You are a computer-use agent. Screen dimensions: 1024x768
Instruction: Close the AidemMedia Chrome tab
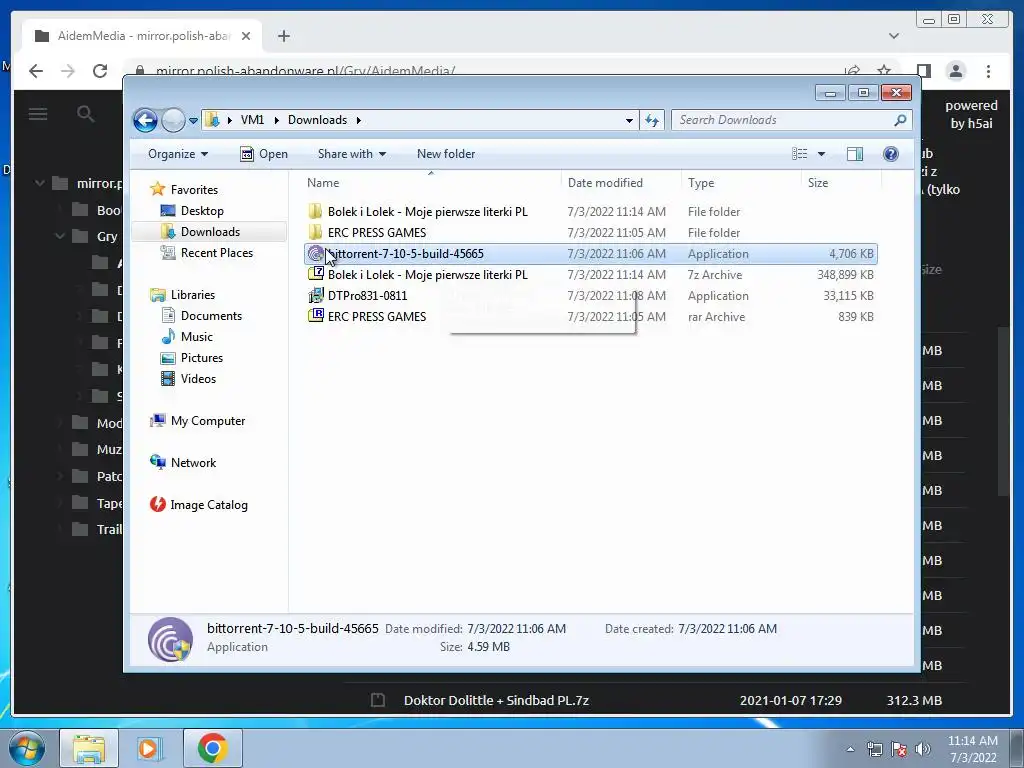click(246, 36)
